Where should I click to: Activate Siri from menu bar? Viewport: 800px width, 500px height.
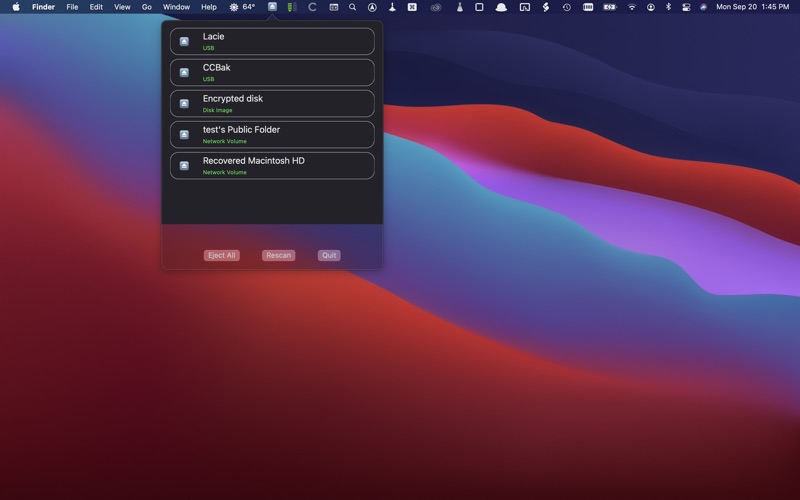(703, 7)
